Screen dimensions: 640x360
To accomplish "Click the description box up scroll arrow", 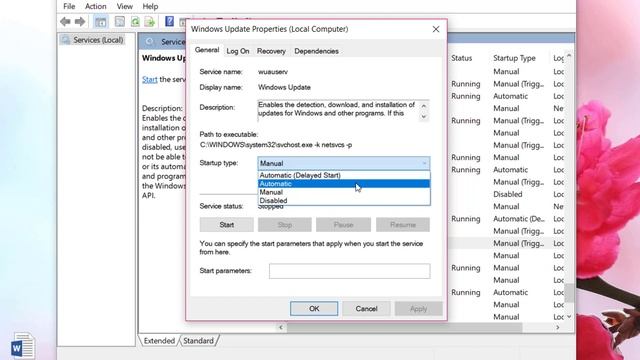I will (424, 106).
